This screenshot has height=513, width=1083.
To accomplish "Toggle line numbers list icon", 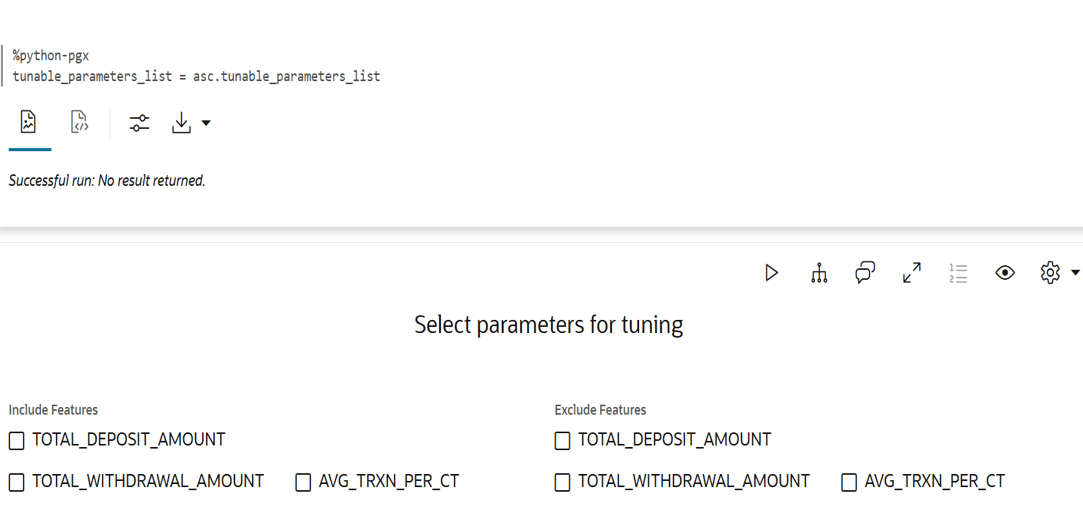I will [958, 273].
